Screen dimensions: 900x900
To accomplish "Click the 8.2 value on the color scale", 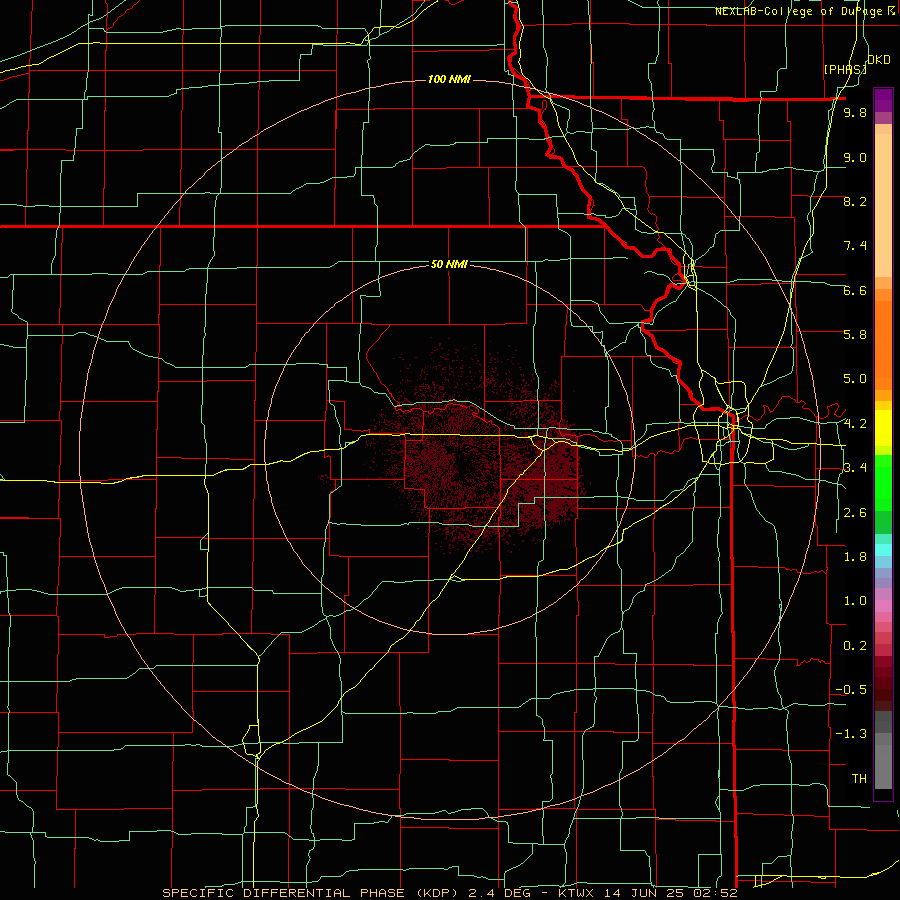I will pos(855,201).
